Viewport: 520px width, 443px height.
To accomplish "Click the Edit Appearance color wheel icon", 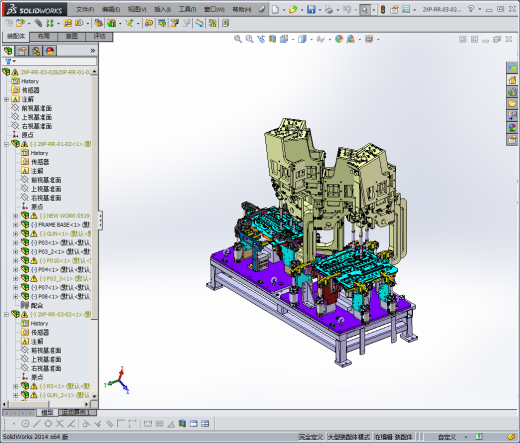I will [x=339, y=39].
